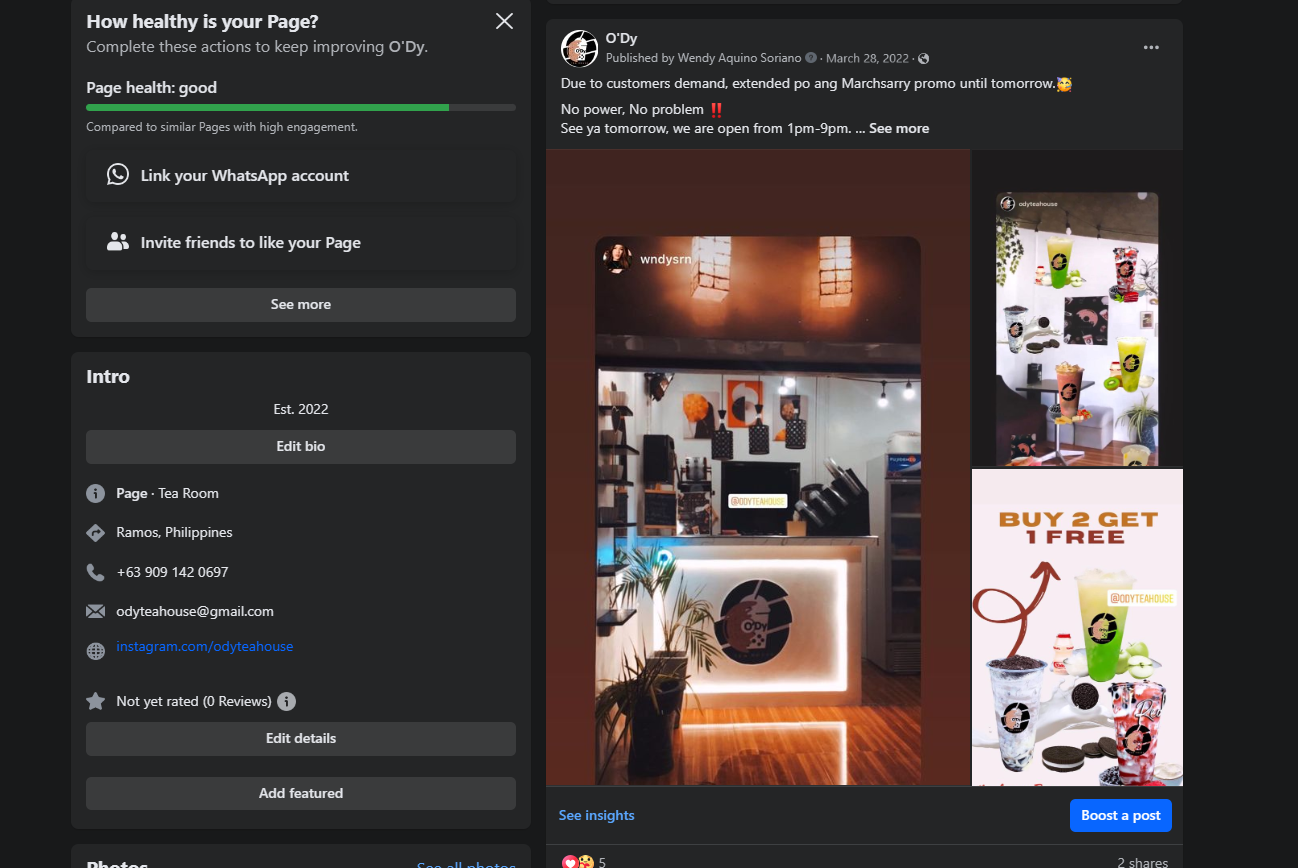Close the Page health panel

point(504,21)
